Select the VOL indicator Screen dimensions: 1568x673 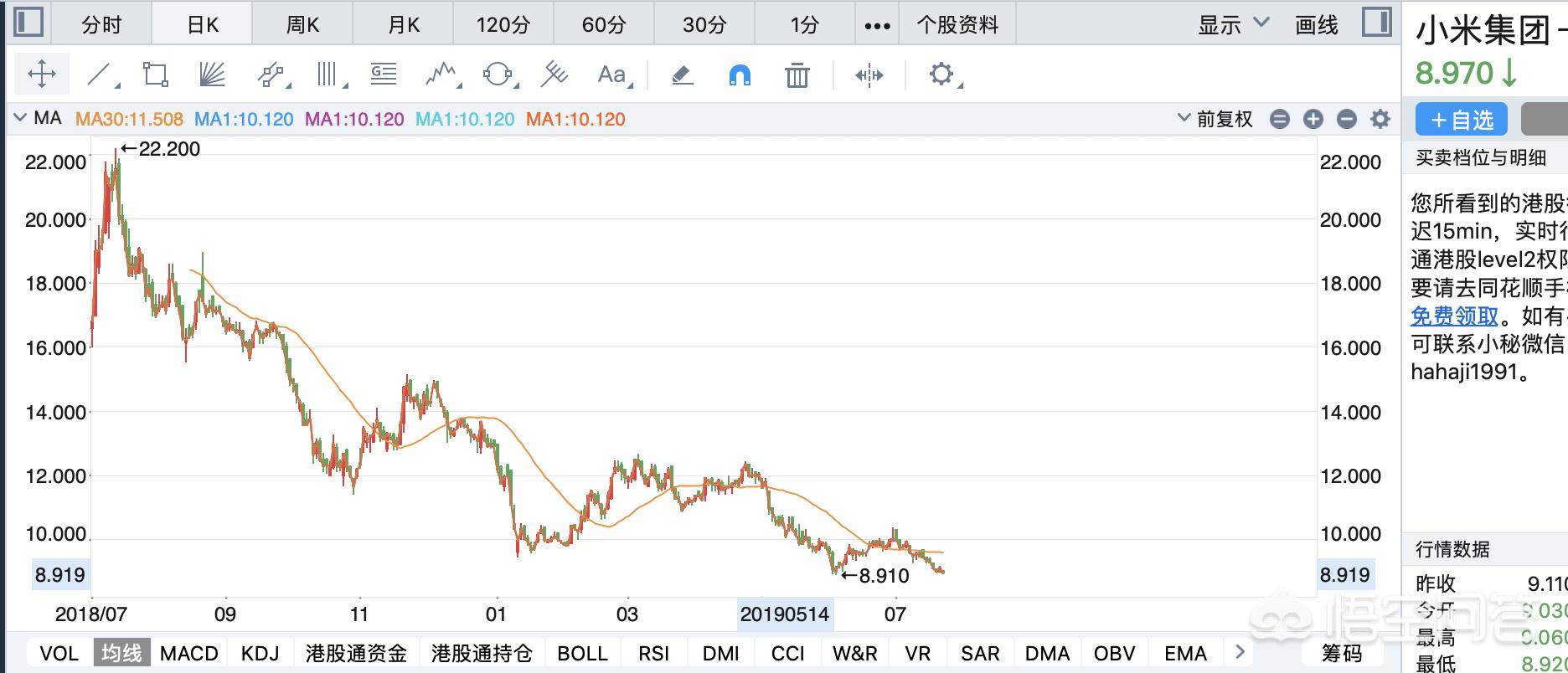point(59,653)
